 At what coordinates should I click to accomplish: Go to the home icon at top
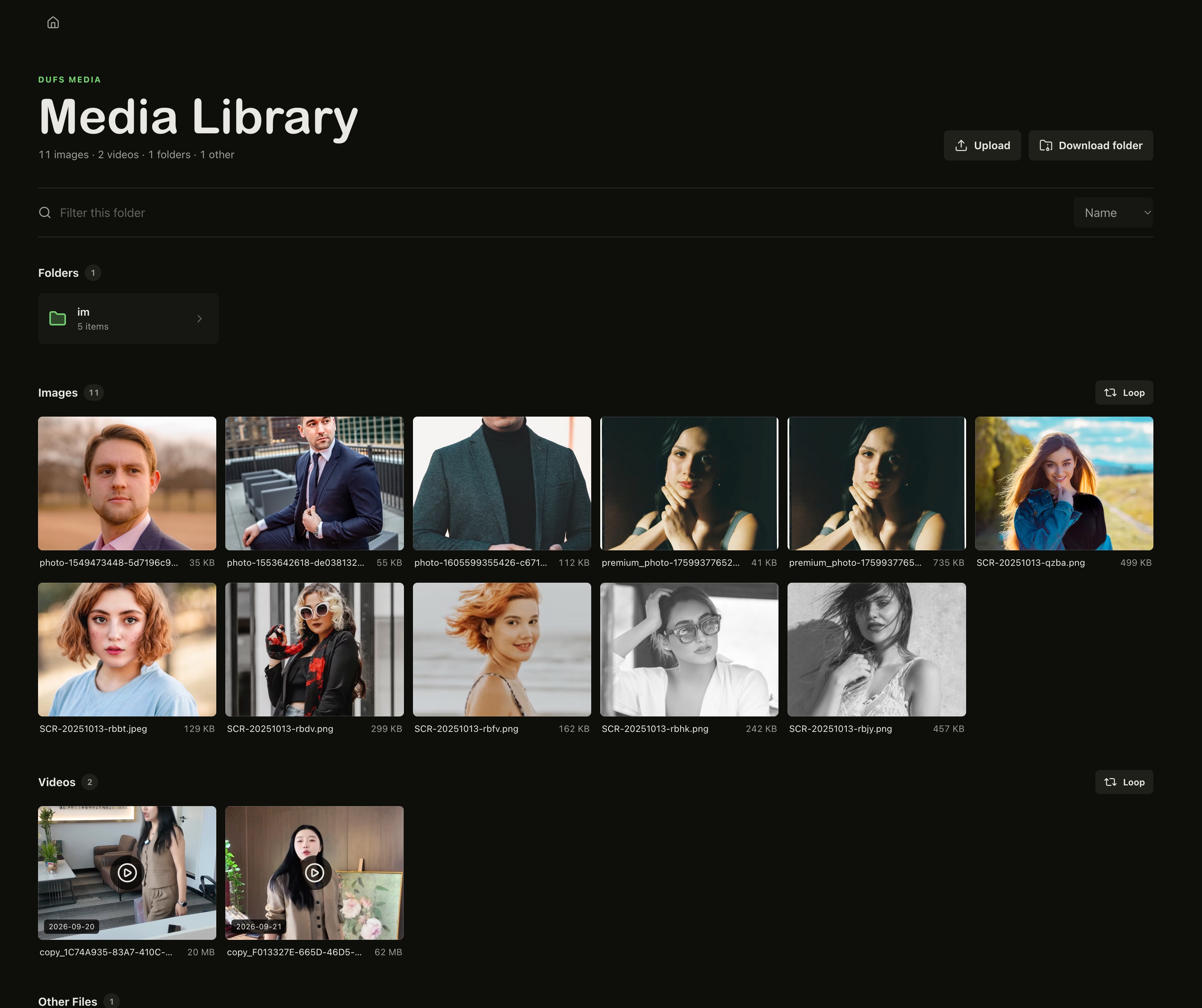tap(53, 22)
